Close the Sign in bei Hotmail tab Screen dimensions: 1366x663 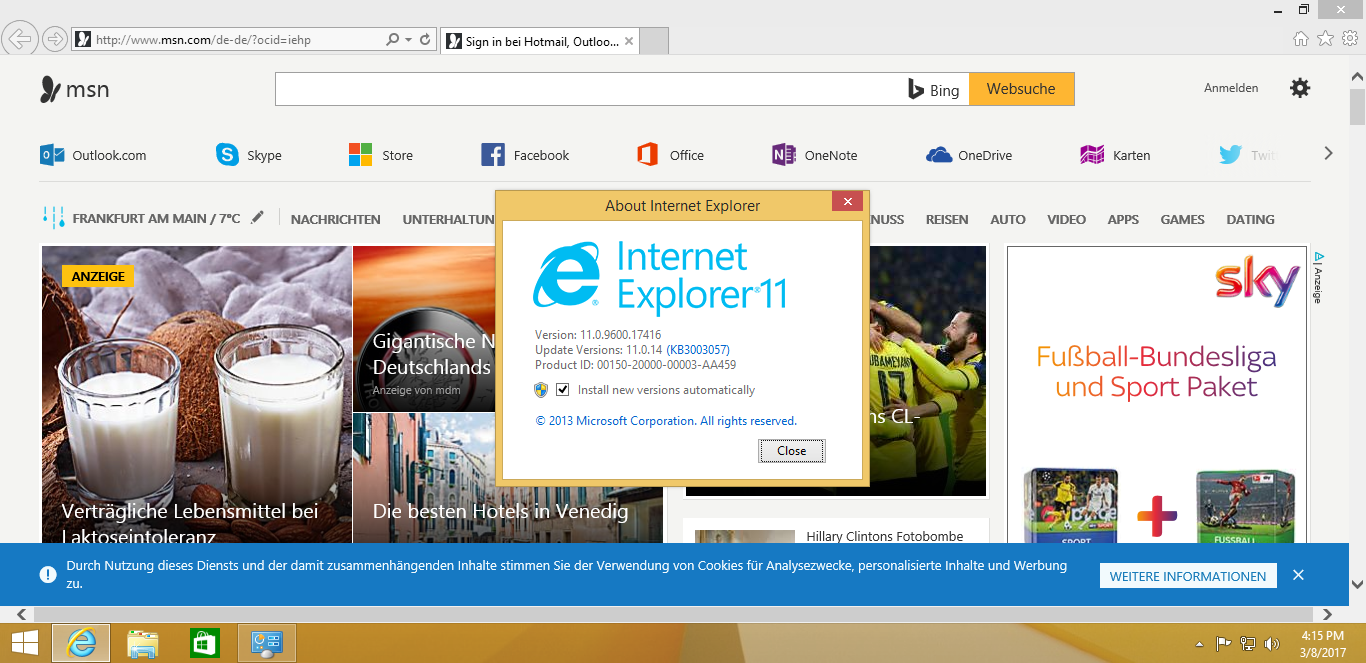629,42
